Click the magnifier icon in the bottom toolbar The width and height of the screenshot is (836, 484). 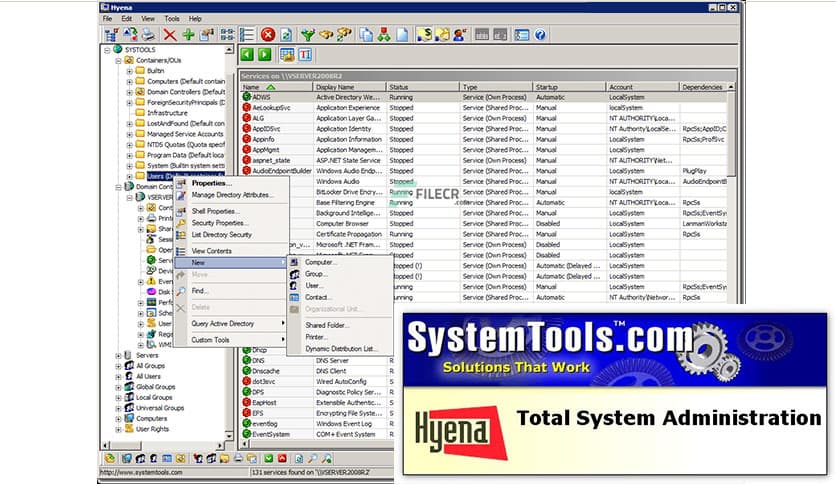[x=312, y=458]
